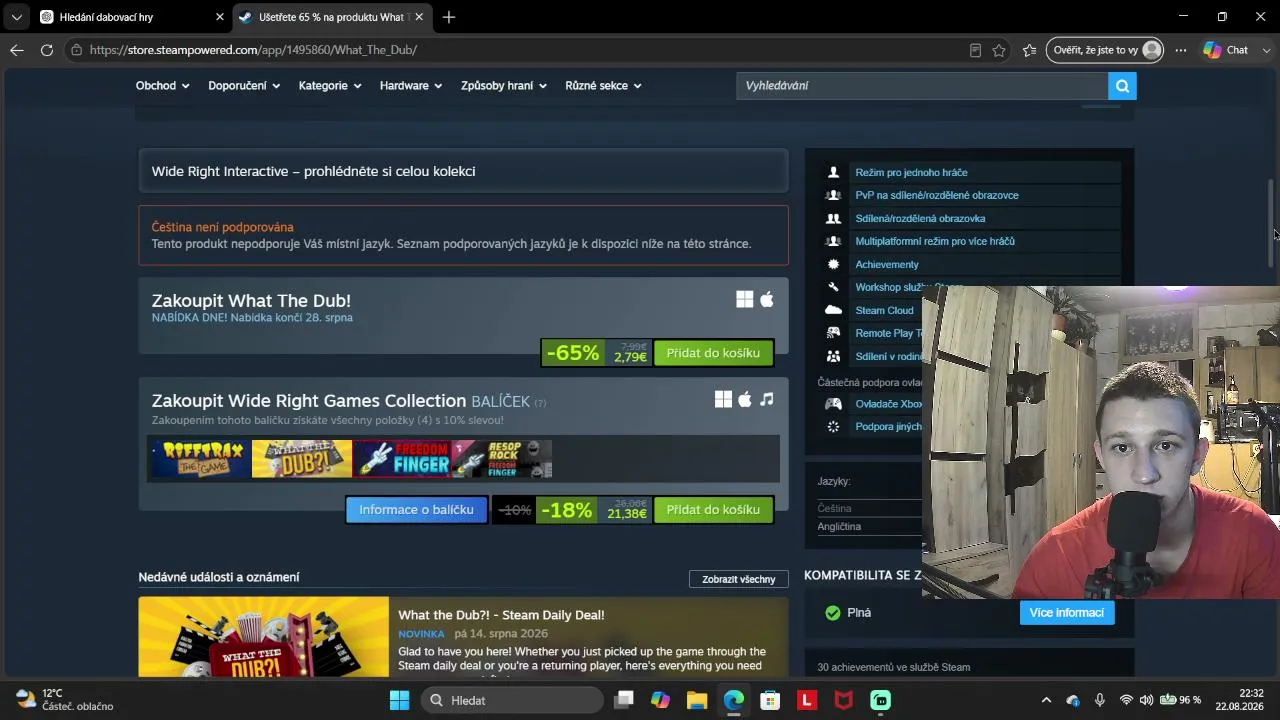Image resolution: width=1280 pixels, height=720 pixels.
Task: Click the PvP shared screen players icon
Action: [x=833, y=195]
